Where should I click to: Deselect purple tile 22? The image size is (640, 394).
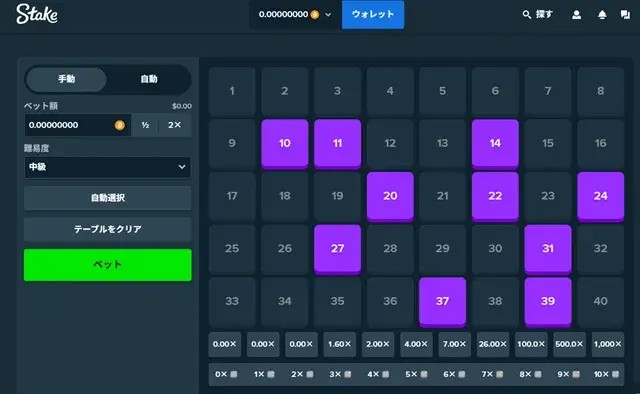[x=495, y=196]
